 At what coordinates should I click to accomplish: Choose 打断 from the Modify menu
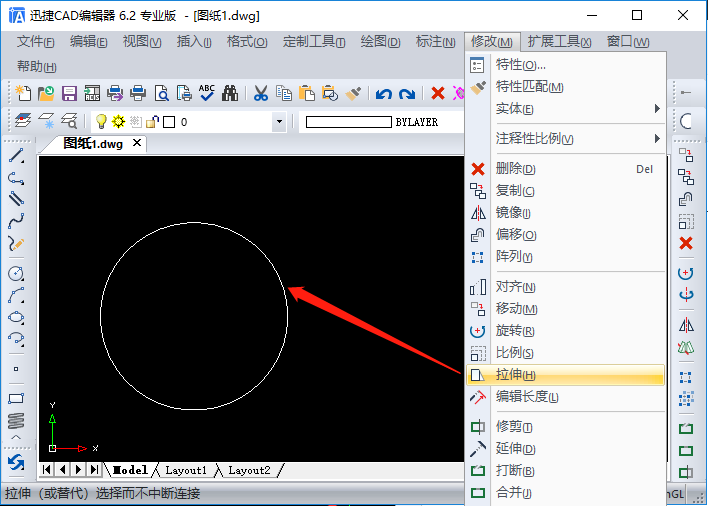pyautogui.click(x=565, y=471)
